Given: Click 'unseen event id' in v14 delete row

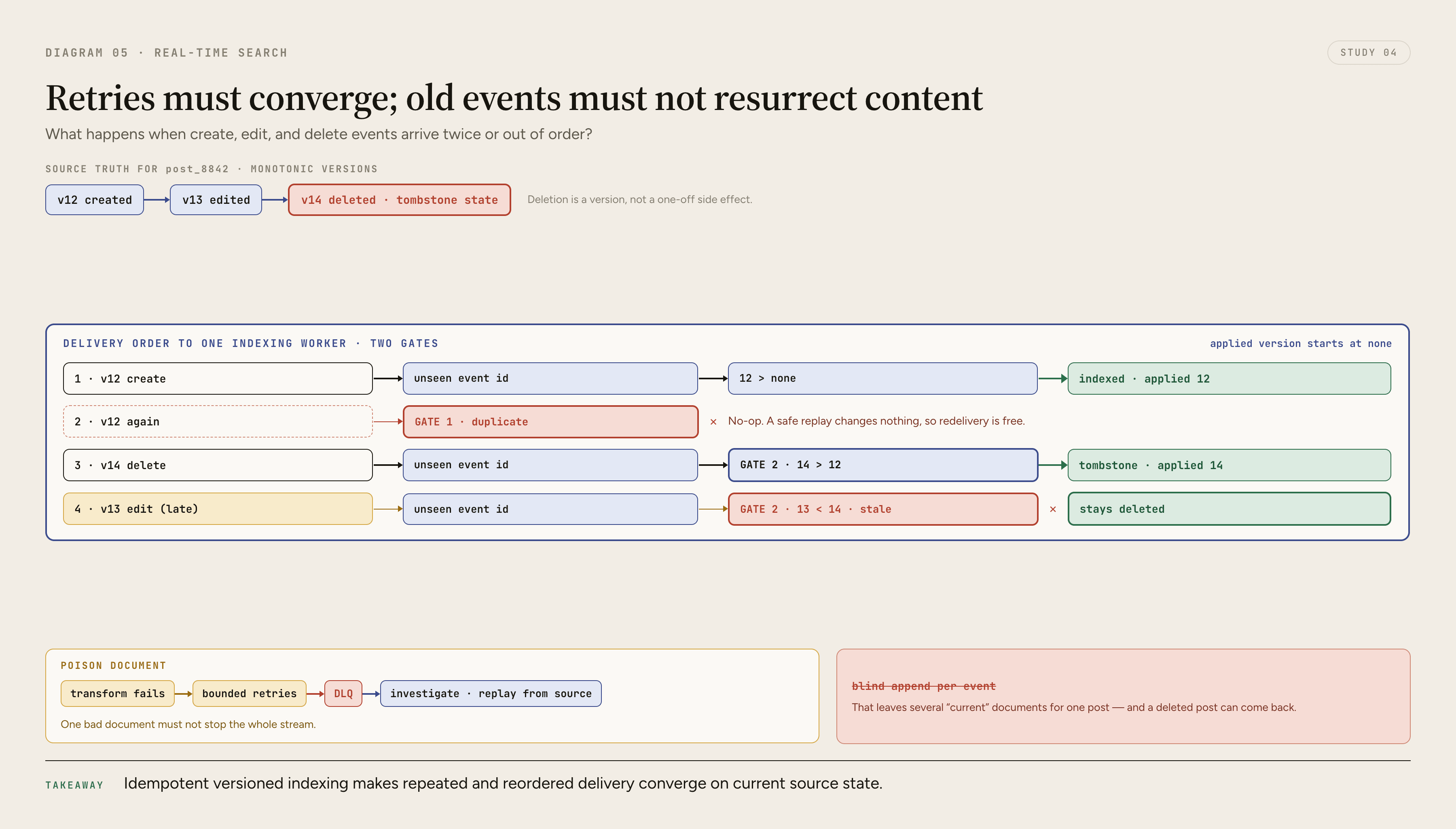Looking at the screenshot, I should point(550,465).
